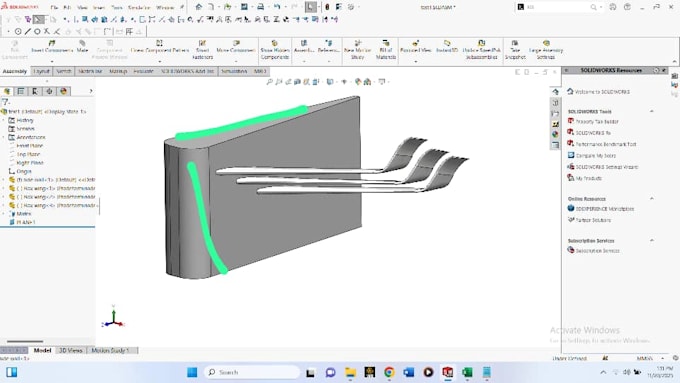Image resolution: width=680 pixels, height=383 pixels.
Task: Open DisplayManager tab
Action: click(63, 91)
